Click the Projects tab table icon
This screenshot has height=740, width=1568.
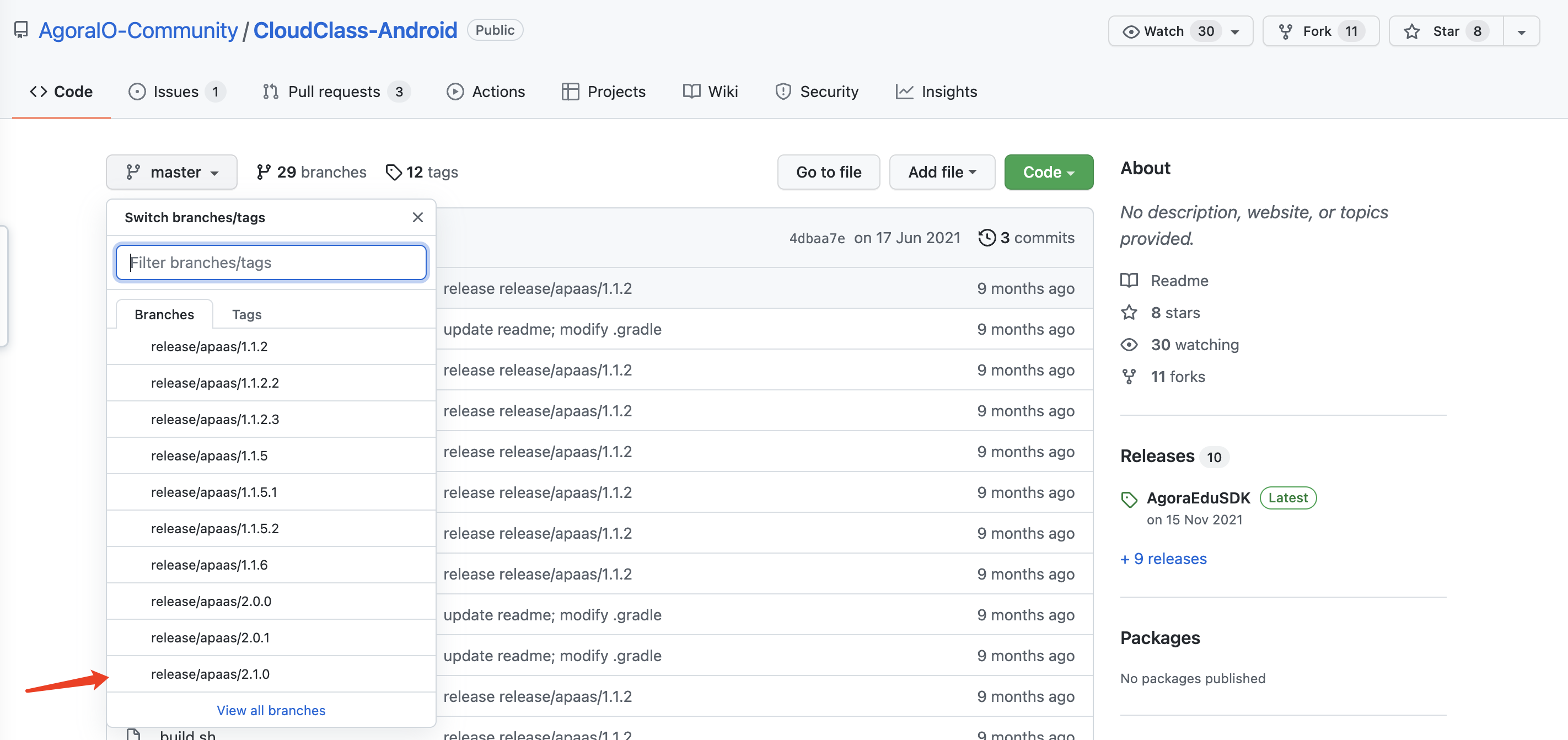click(570, 92)
